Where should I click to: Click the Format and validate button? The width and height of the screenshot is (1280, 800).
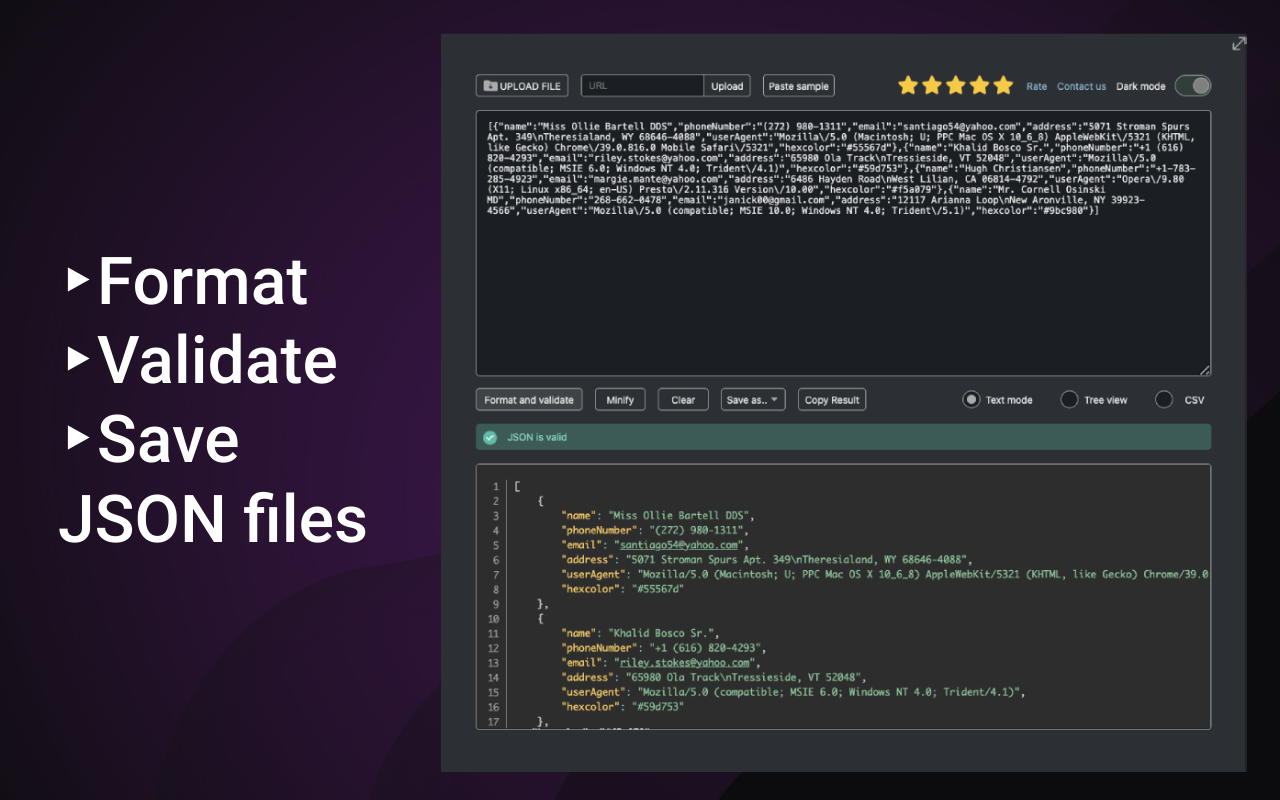pyautogui.click(x=529, y=399)
